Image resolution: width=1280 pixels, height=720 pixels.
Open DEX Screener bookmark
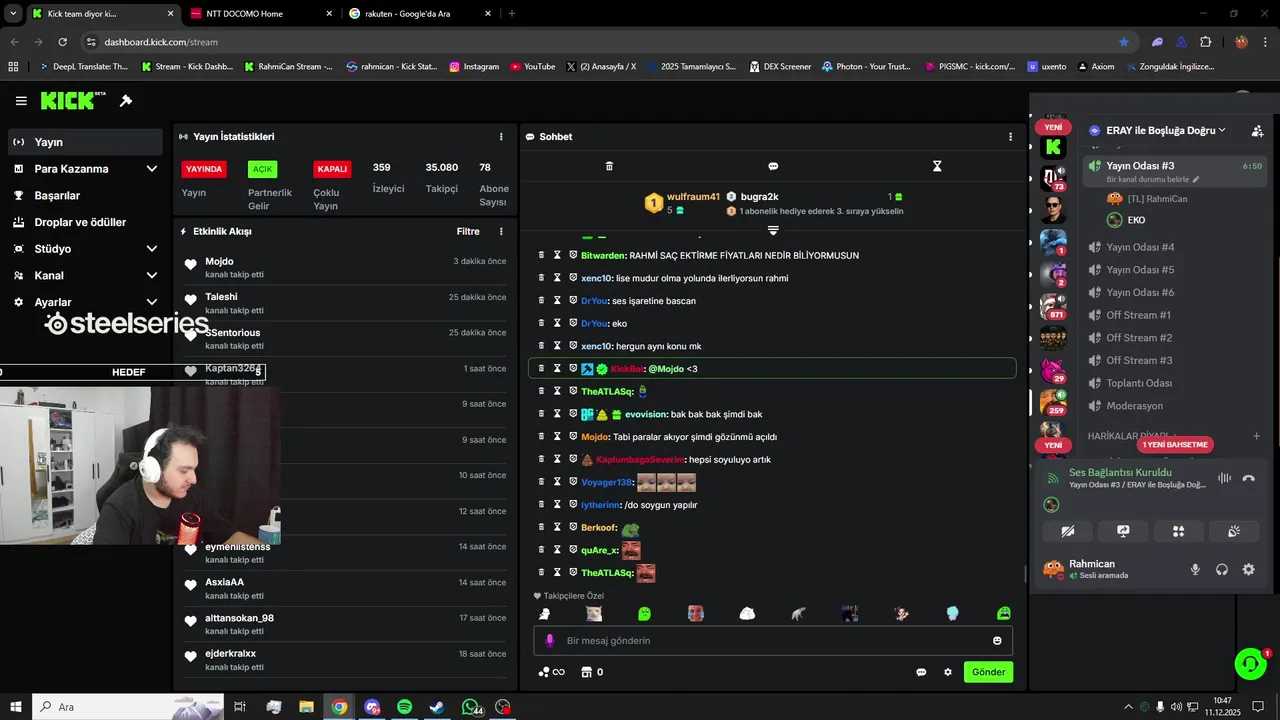779,66
